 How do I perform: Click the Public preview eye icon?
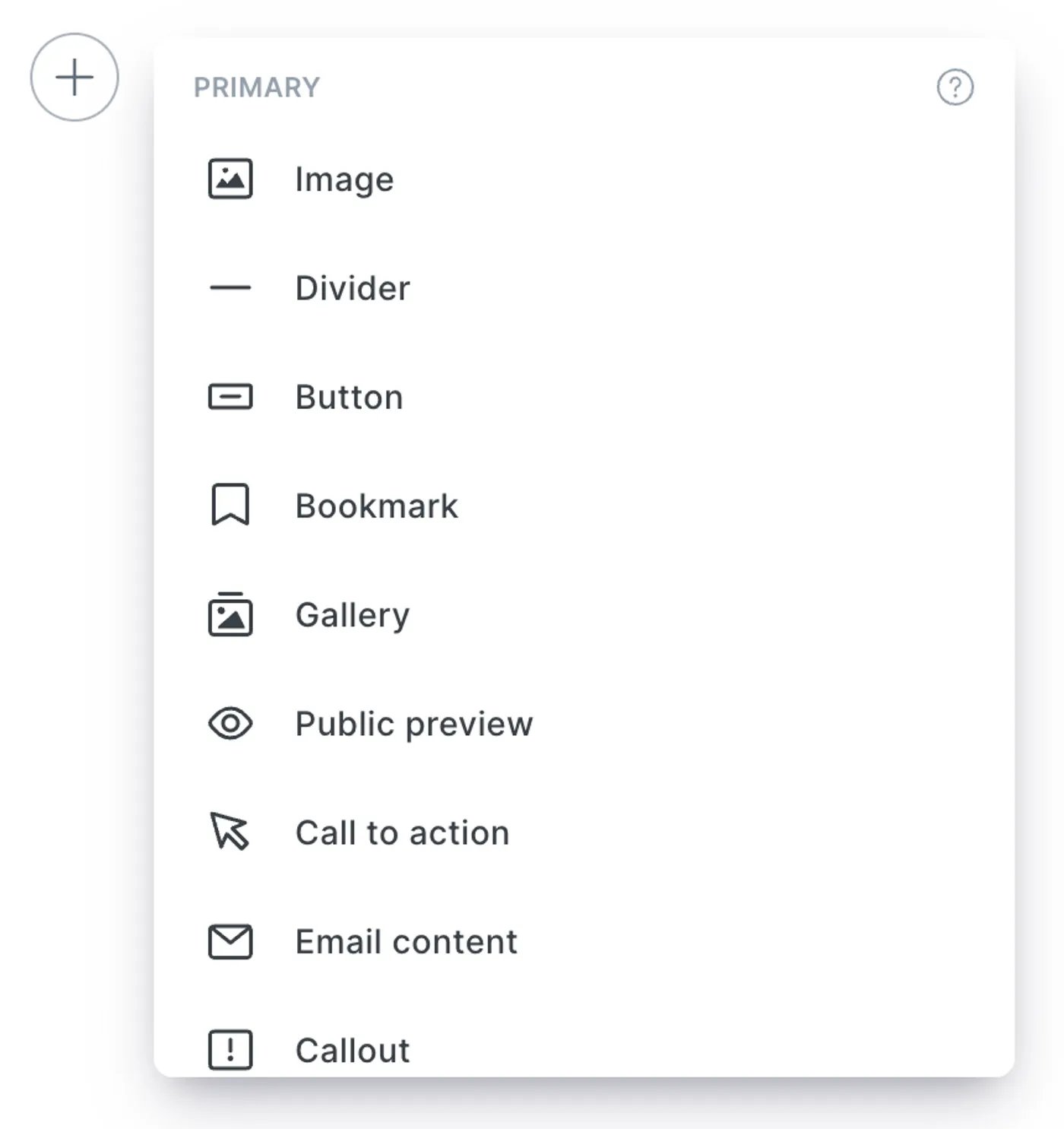(230, 724)
